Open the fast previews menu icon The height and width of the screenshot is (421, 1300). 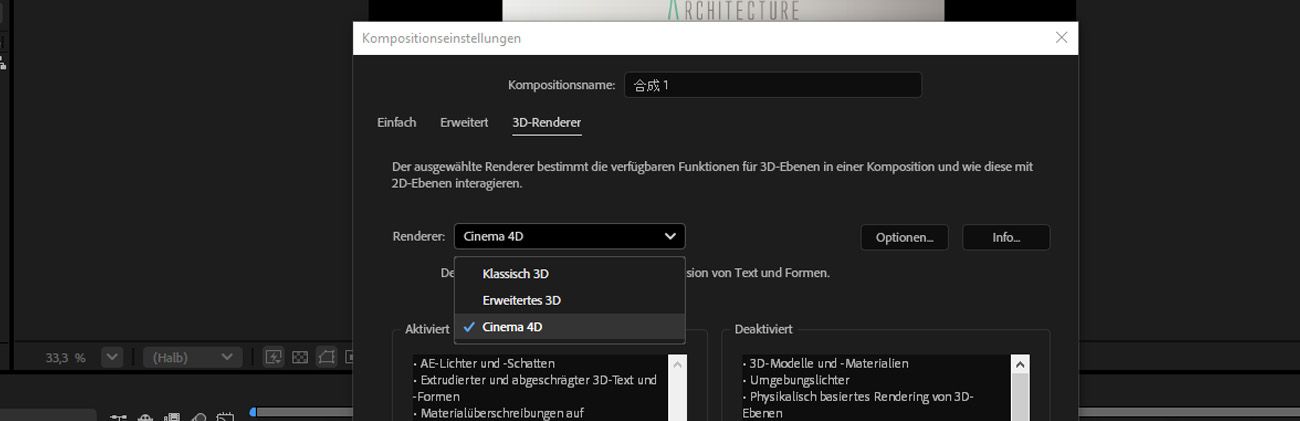click(273, 357)
